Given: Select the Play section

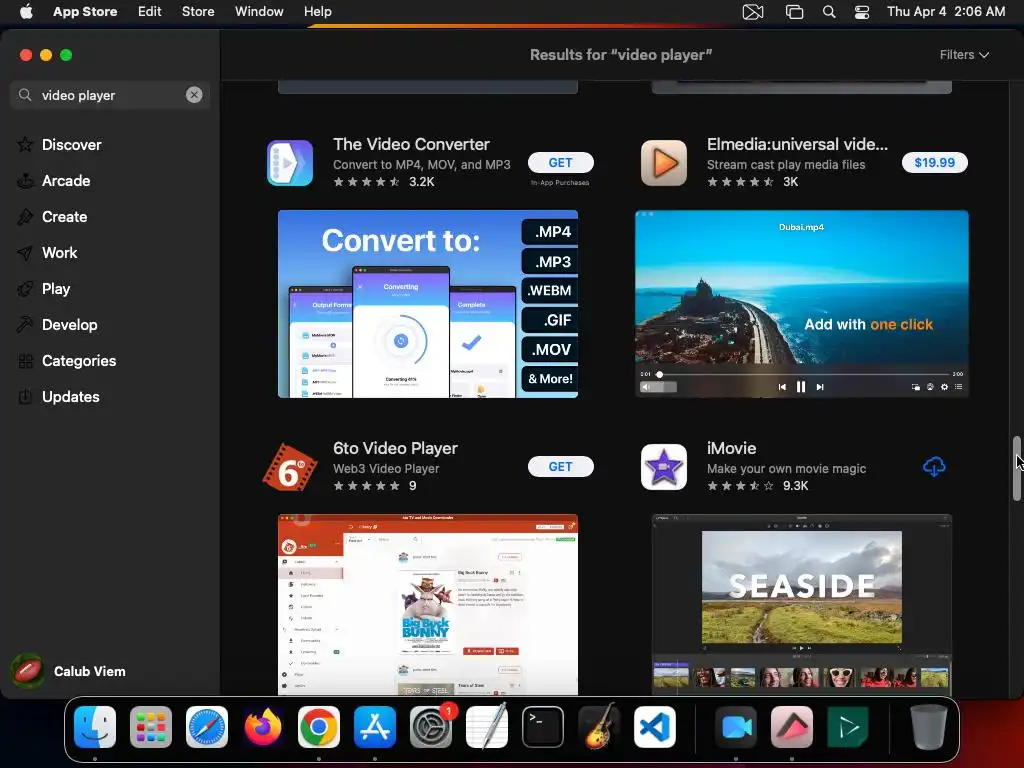Looking at the screenshot, I should pyautogui.click(x=56, y=289).
